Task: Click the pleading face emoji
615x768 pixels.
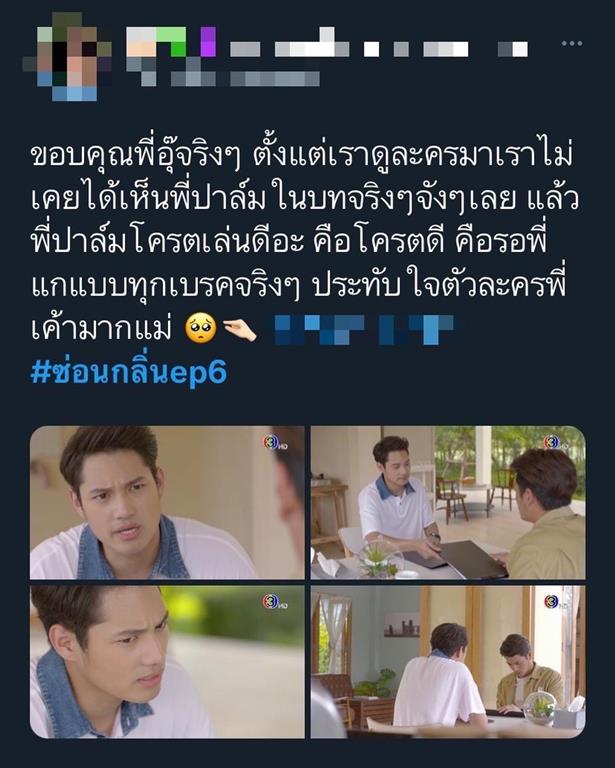Action: pyautogui.click(x=201, y=329)
